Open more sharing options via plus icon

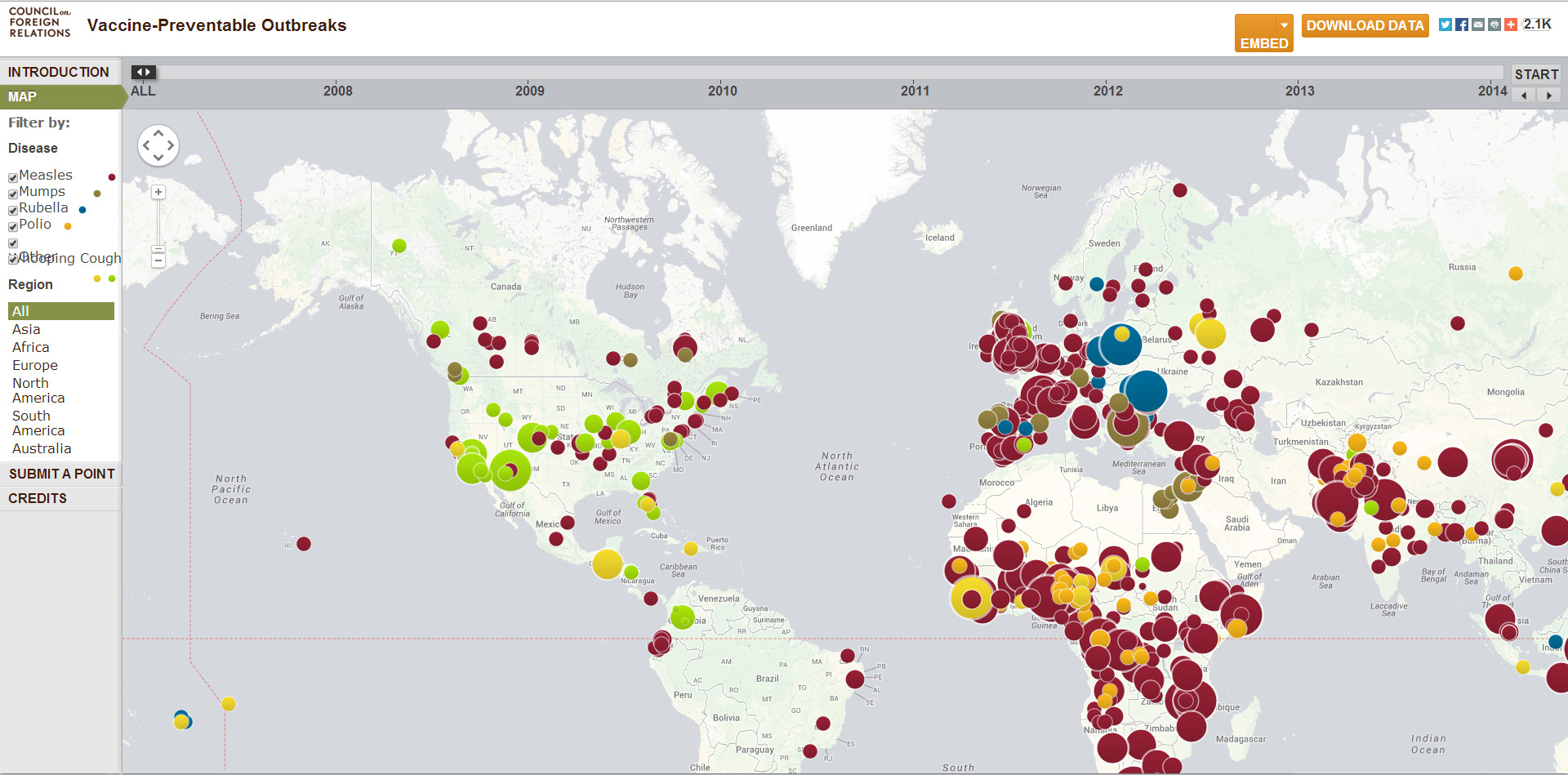tap(1510, 24)
